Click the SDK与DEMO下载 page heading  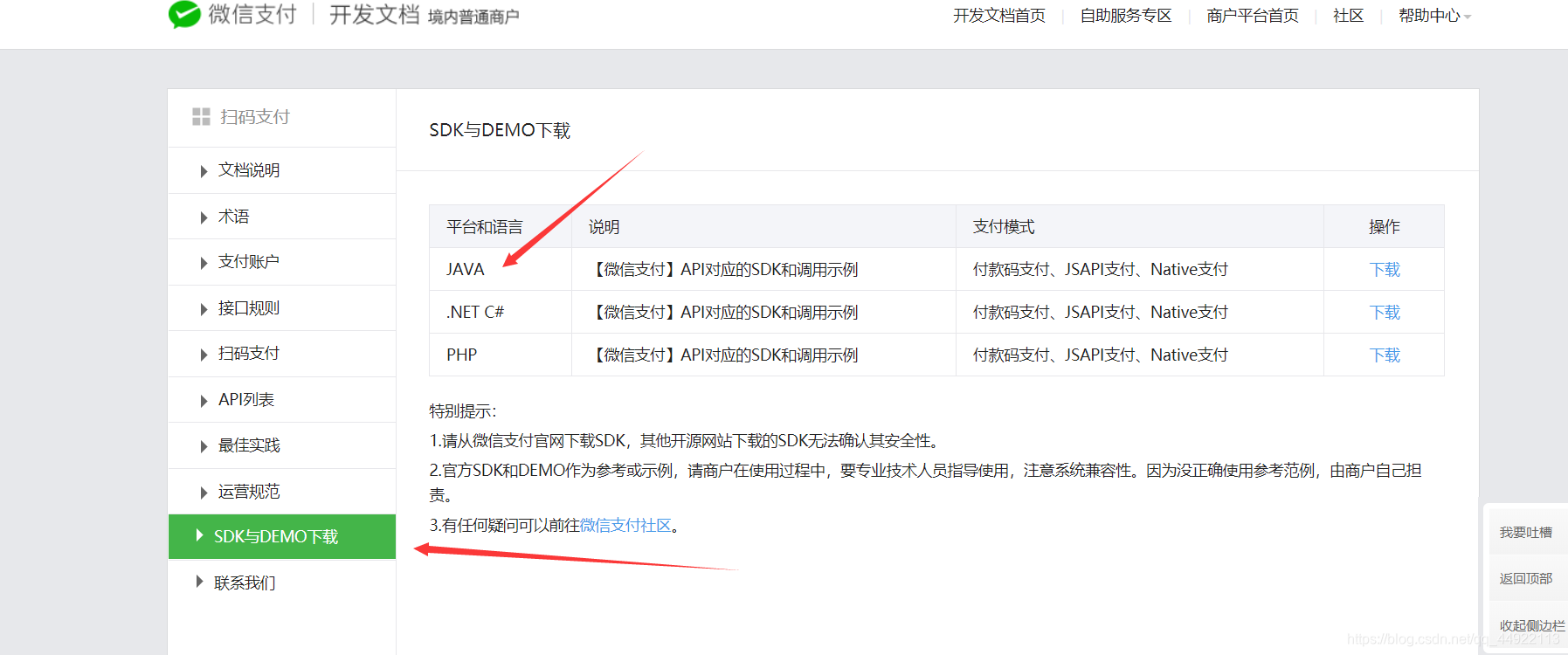coord(500,130)
